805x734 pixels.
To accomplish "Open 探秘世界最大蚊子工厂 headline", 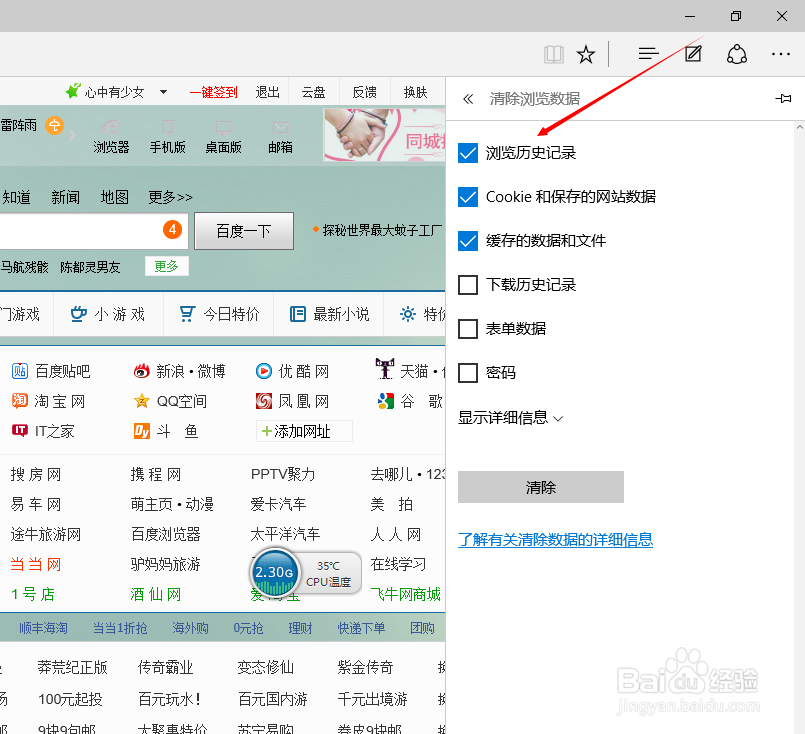I will pos(382,230).
